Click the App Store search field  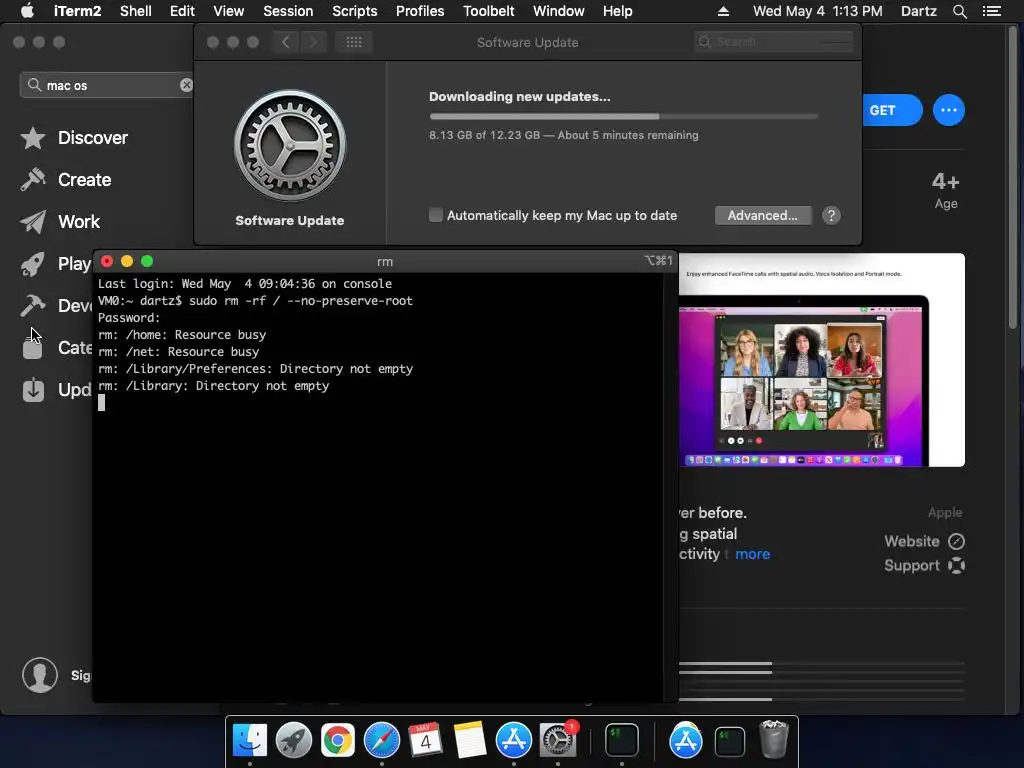[x=108, y=85]
